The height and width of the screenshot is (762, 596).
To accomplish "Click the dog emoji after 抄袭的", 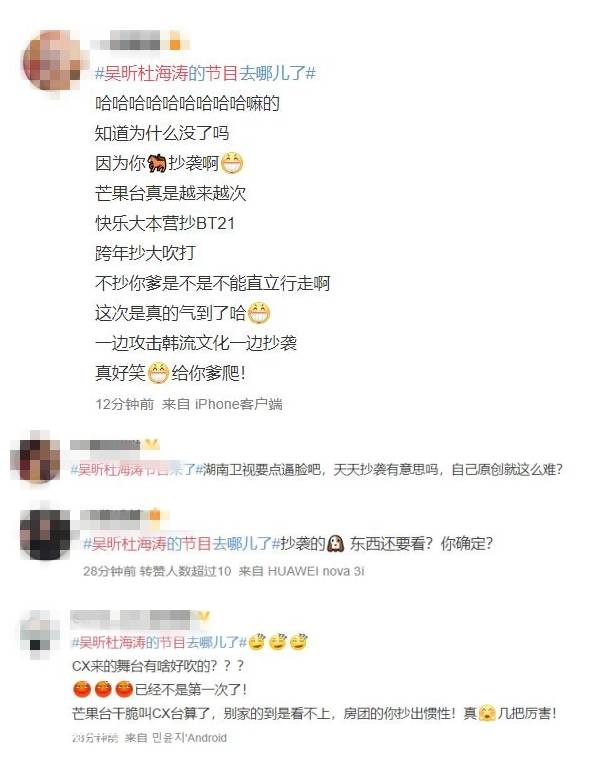I will 336,543.
